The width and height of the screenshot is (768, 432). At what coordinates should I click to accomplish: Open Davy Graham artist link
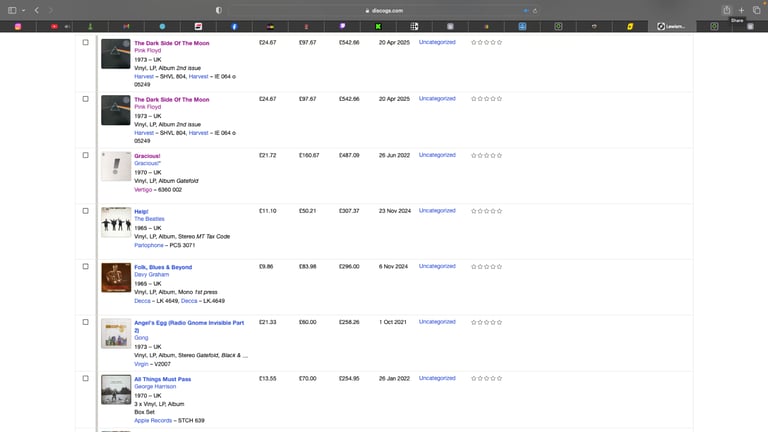[151, 275]
